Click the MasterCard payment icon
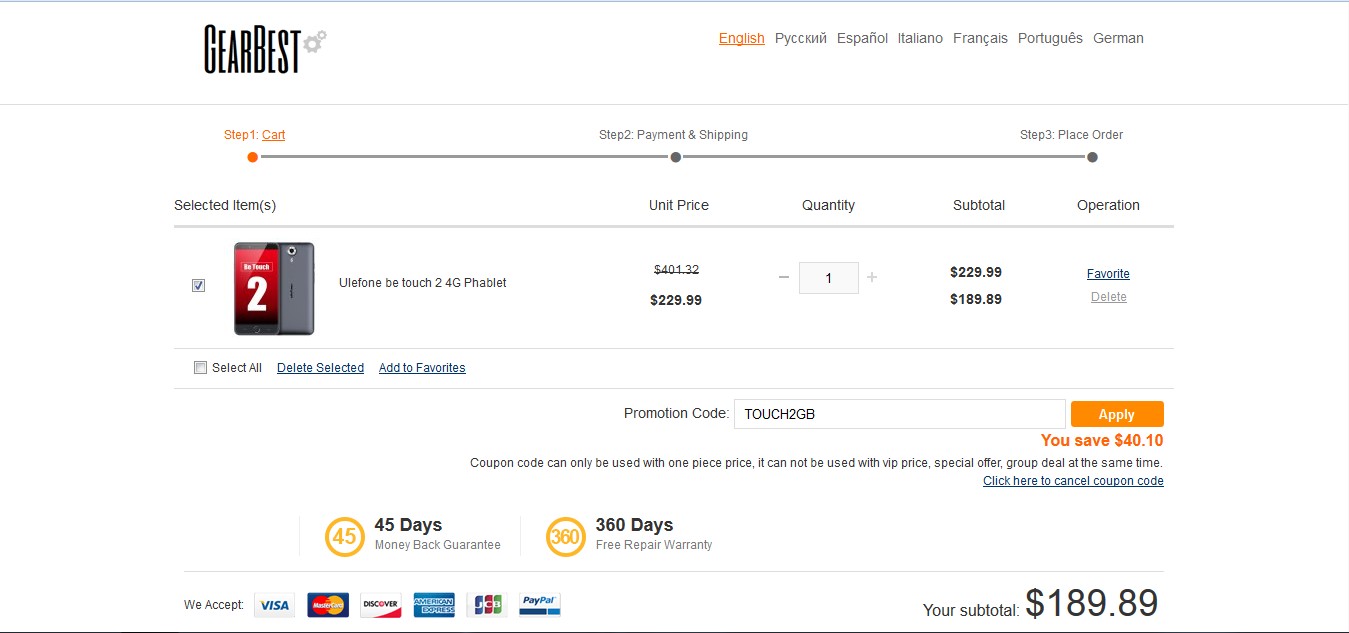The height and width of the screenshot is (633, 1349). pyautogui.click(x=327, y=605)
